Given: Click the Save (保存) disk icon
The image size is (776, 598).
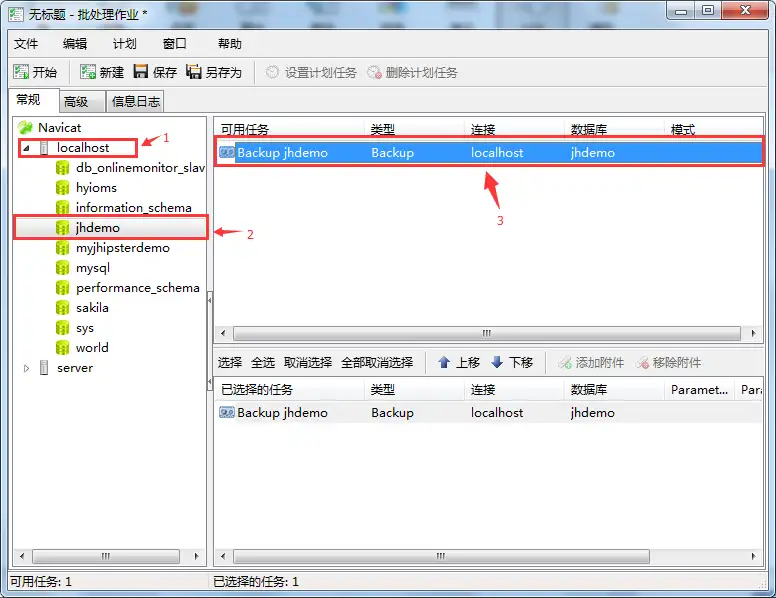Looking at the screenshot, I should (x=141, y=72).
